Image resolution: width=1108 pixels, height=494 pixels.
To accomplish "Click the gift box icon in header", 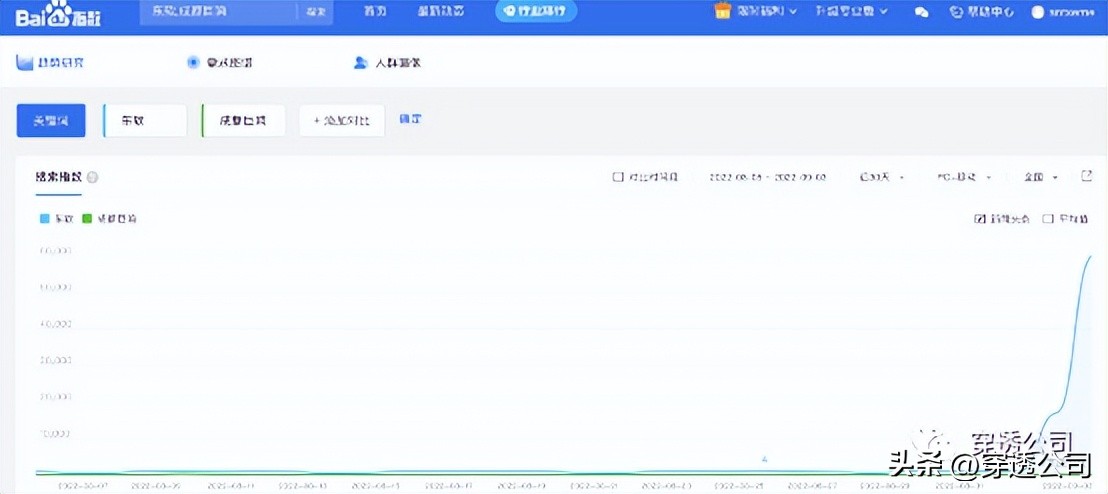I will (x=722, y=11).
